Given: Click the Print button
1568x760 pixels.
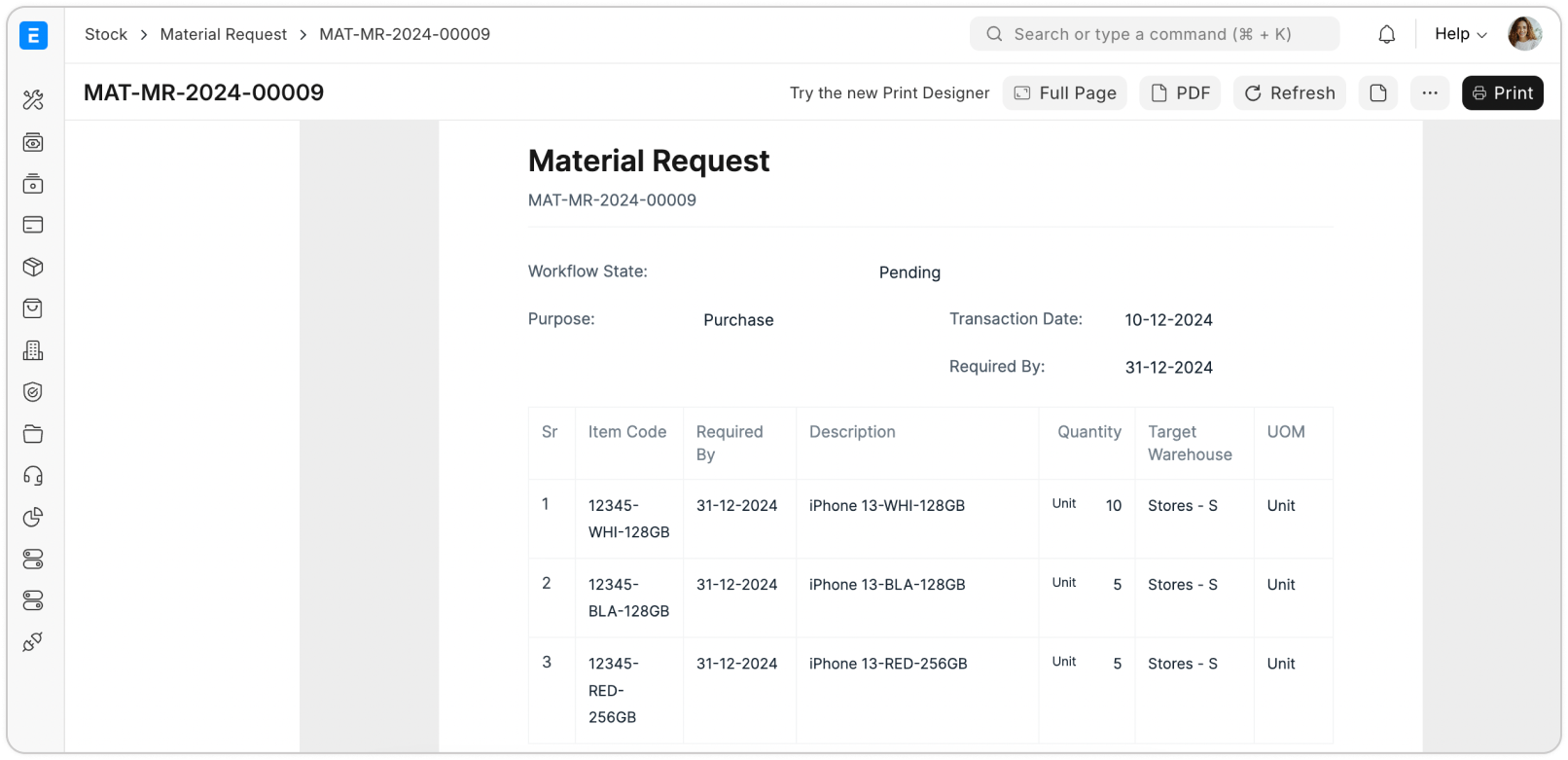Looking at the screenshot, I should [x=1502, y=93].
